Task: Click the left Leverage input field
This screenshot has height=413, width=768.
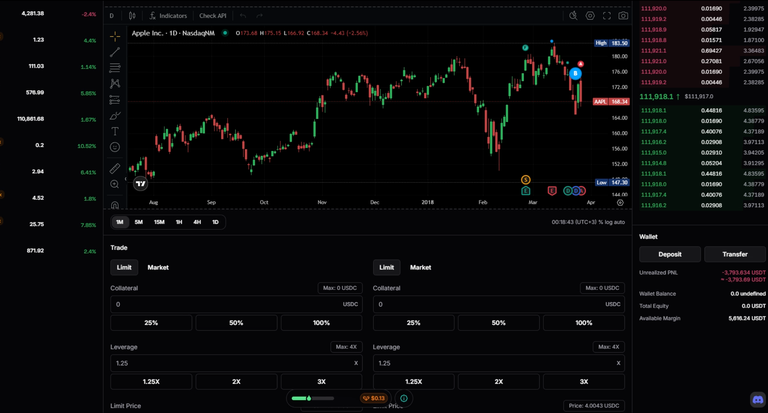Action: tap(236, 363)
